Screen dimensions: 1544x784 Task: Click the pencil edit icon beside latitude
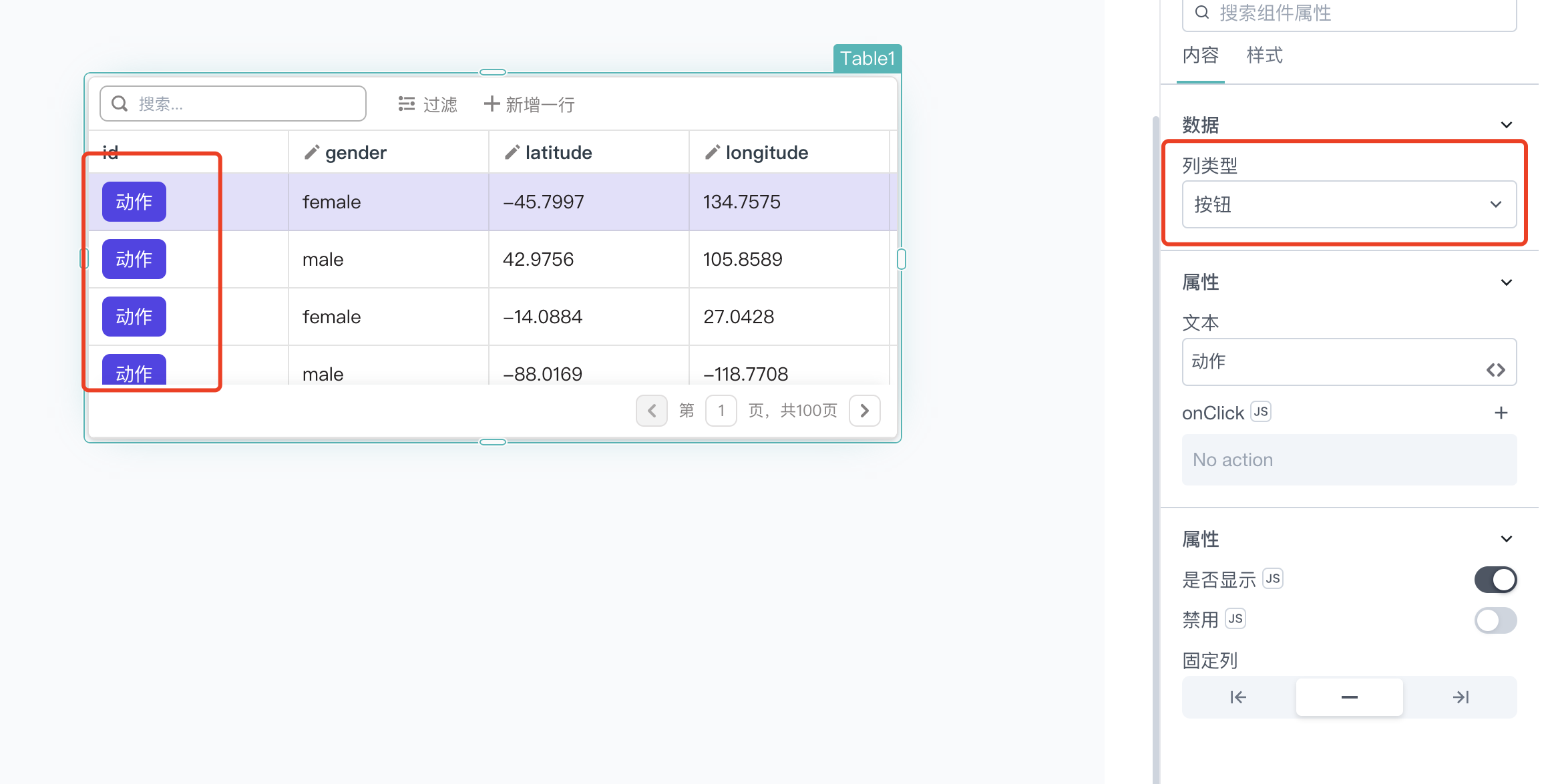512,152
